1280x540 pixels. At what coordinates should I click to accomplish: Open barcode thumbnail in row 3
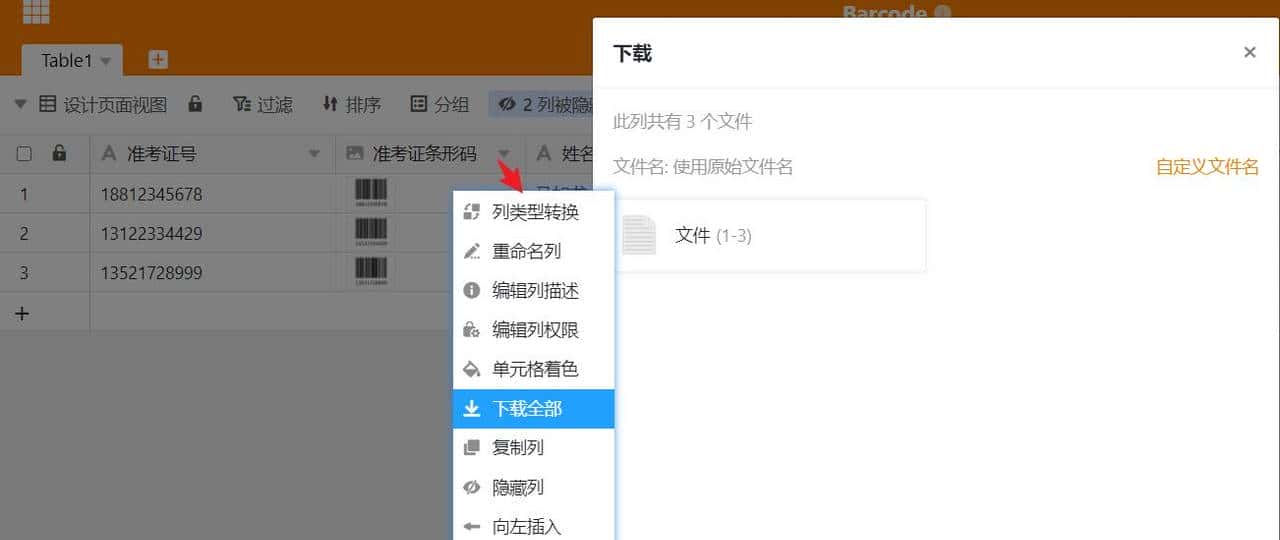coord(370,272)
